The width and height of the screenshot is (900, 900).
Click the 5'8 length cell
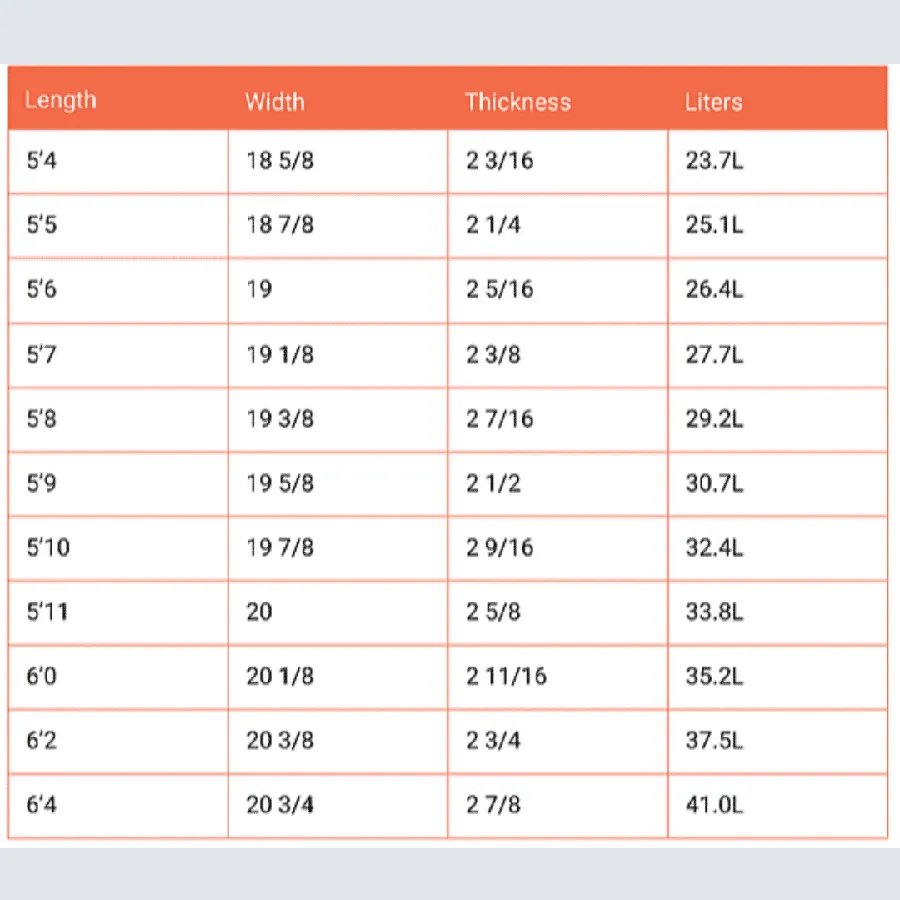point(118,420)
